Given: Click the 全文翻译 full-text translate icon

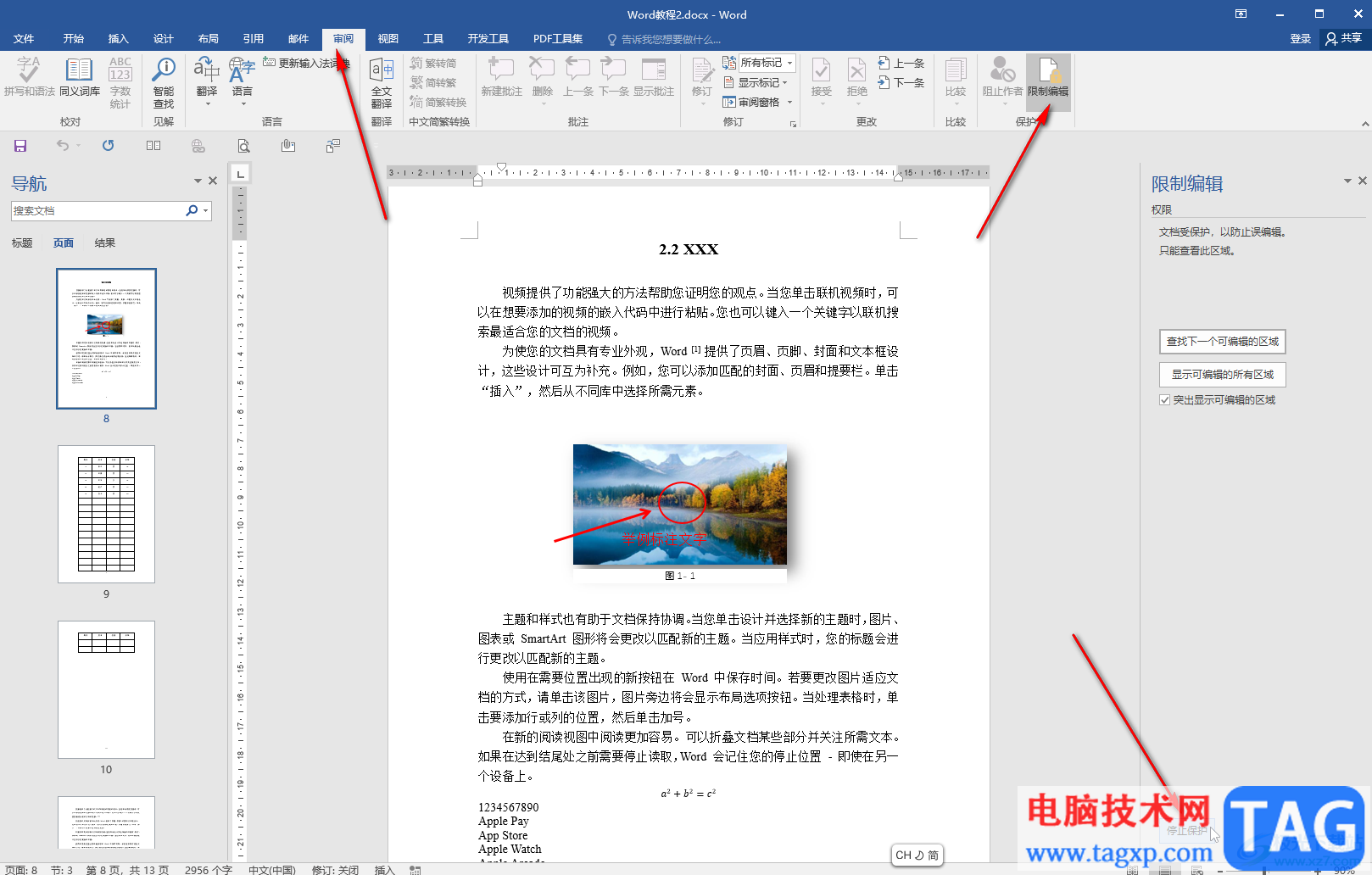Looking at the screenshot, I should click(382, 82).
